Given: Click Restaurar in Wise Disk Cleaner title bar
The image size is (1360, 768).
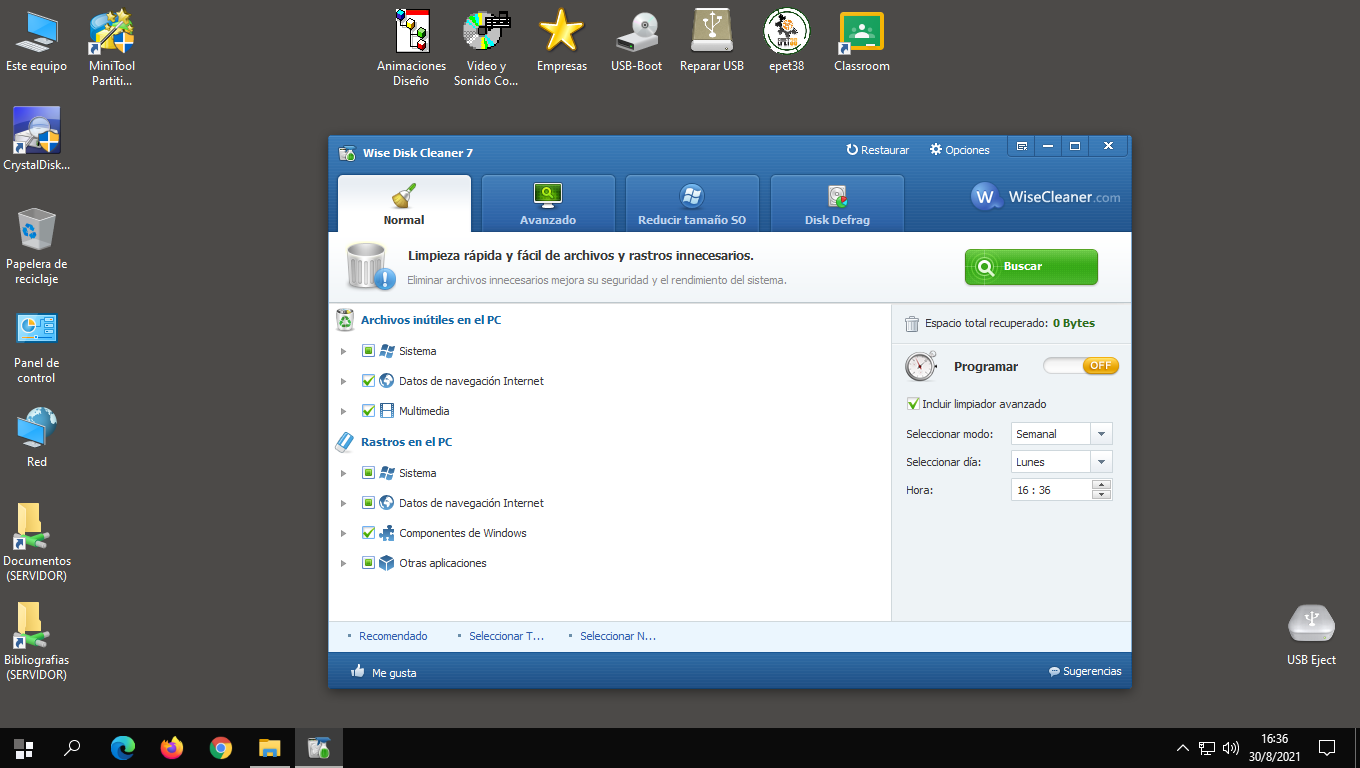Looking at the screenshot, I should coord(878,150).
